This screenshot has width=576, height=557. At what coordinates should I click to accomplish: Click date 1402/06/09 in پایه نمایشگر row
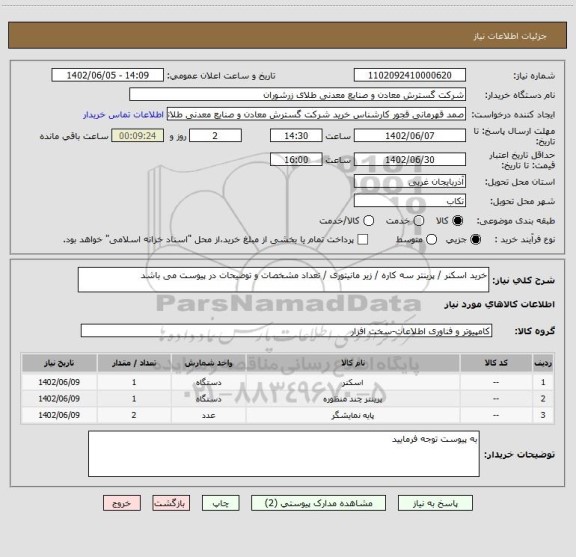[59, 415]
